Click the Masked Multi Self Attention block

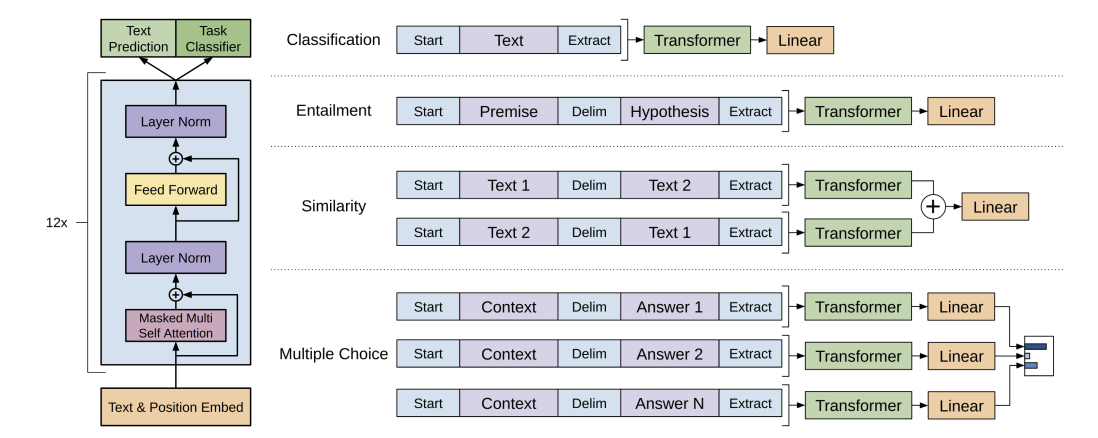(176, 326)
